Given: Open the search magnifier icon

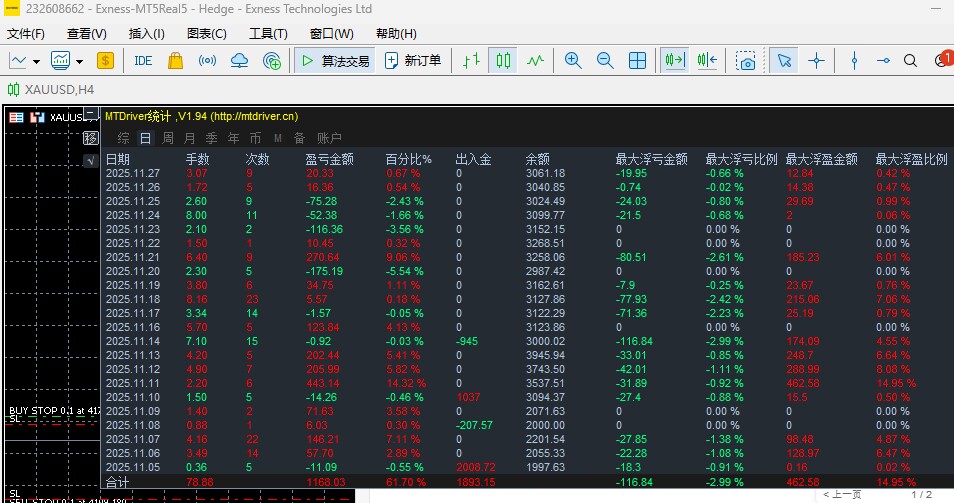Looking at the screenshot, I should (910, 60).
